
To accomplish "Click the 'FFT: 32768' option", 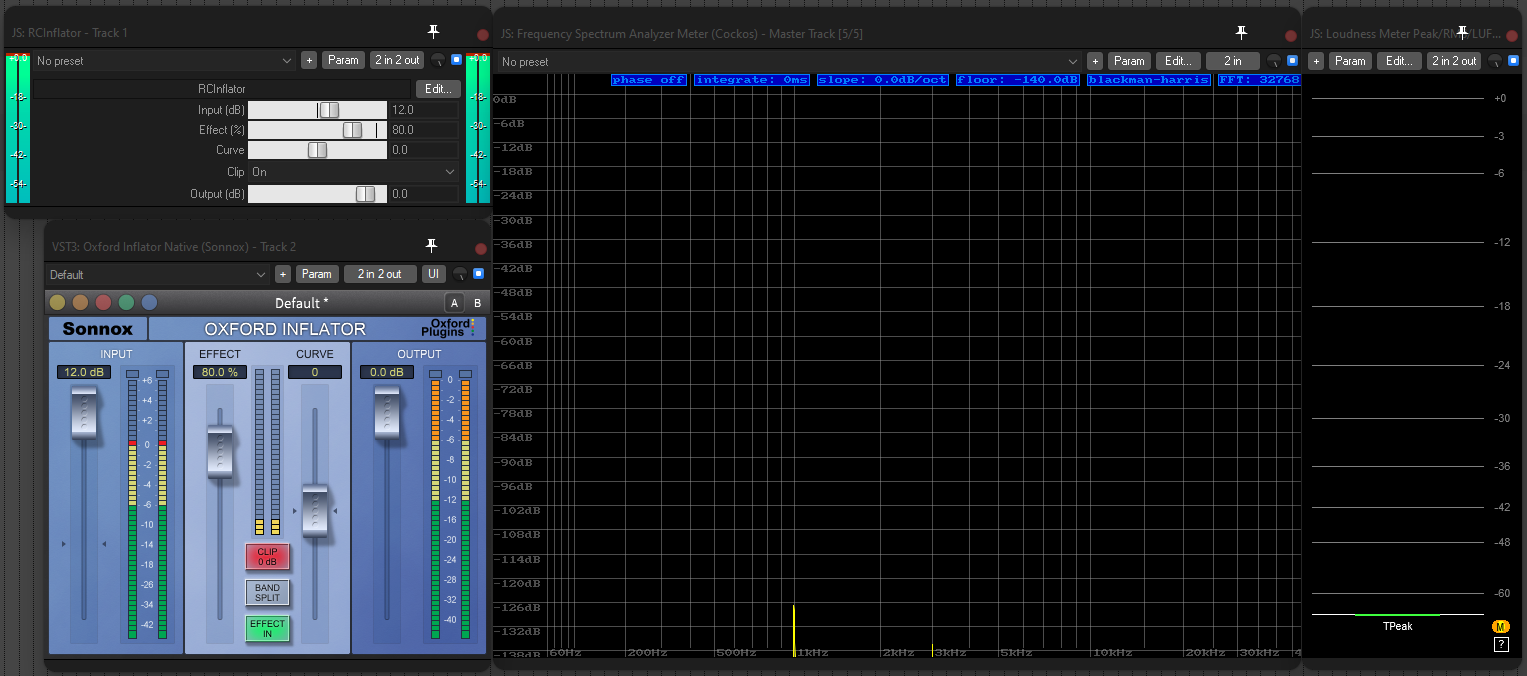I will [1259, 79].
